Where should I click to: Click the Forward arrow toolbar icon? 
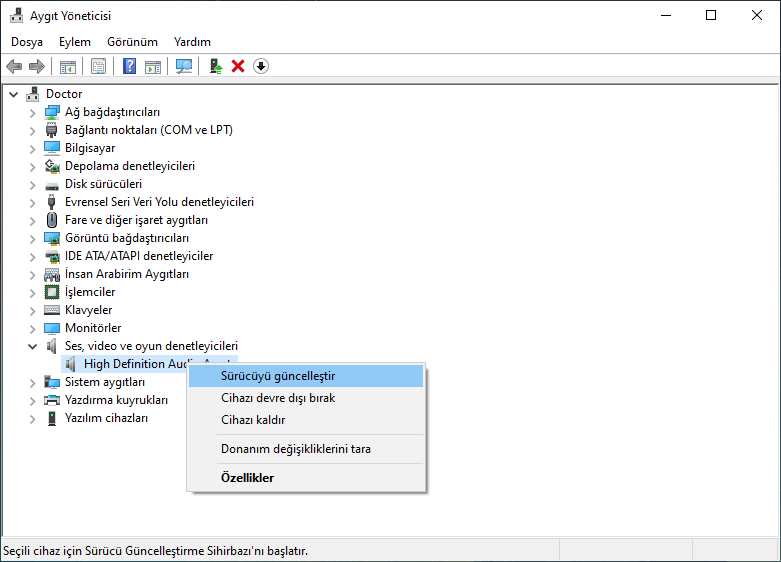tap(37, 66)
